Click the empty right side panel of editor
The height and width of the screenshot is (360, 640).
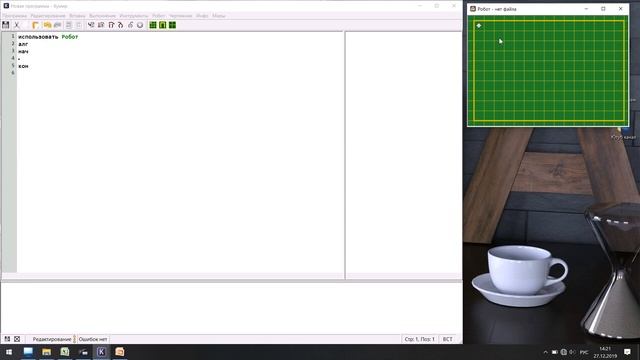(x=404, y=153)
